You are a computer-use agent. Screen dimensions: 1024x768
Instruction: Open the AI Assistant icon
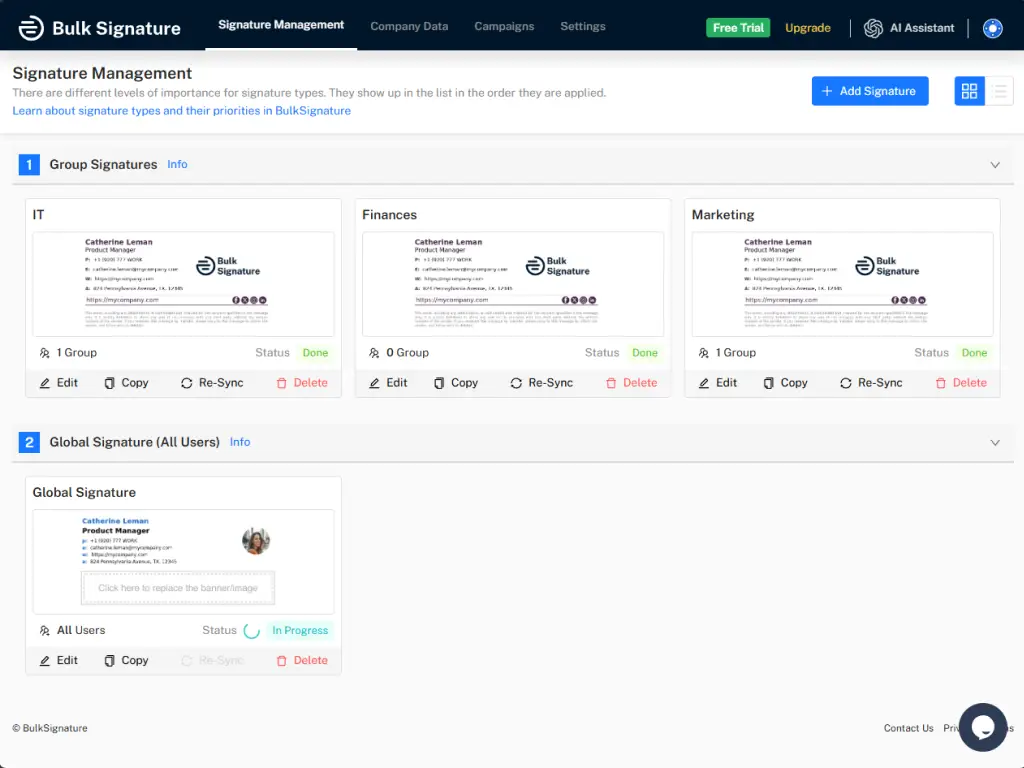[873, 28]
